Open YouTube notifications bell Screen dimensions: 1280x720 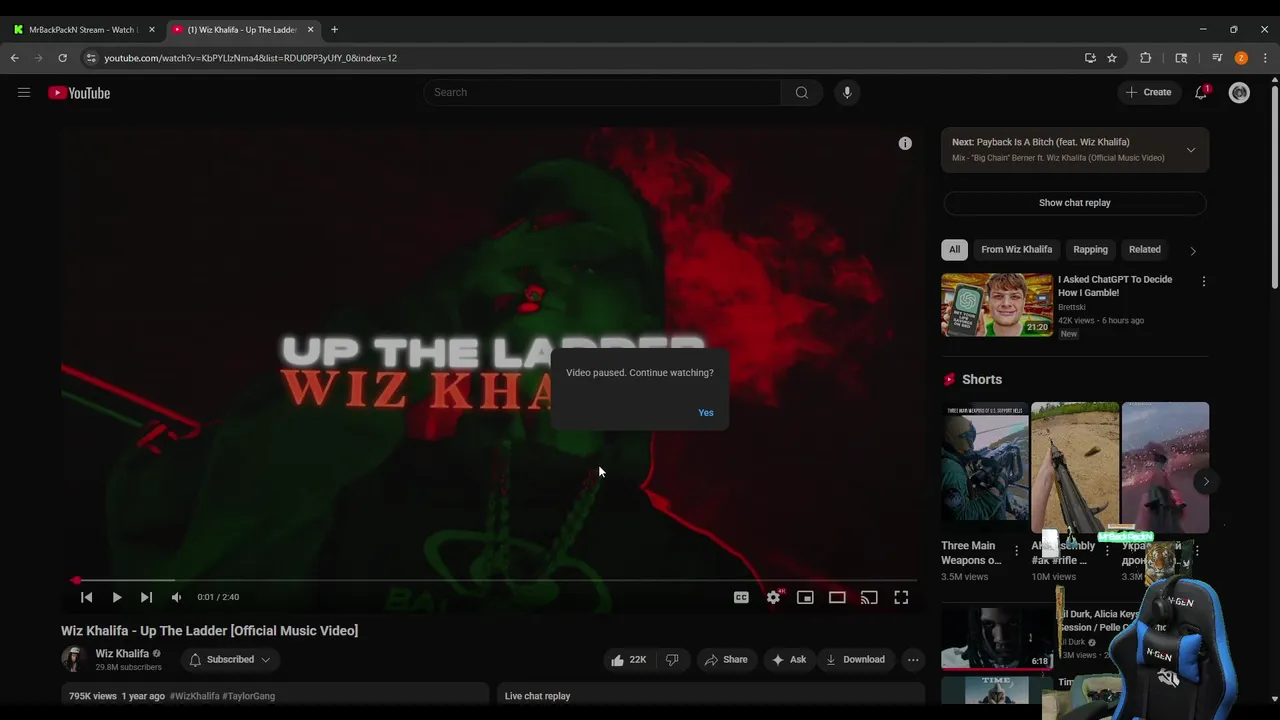pos(1201,93)
